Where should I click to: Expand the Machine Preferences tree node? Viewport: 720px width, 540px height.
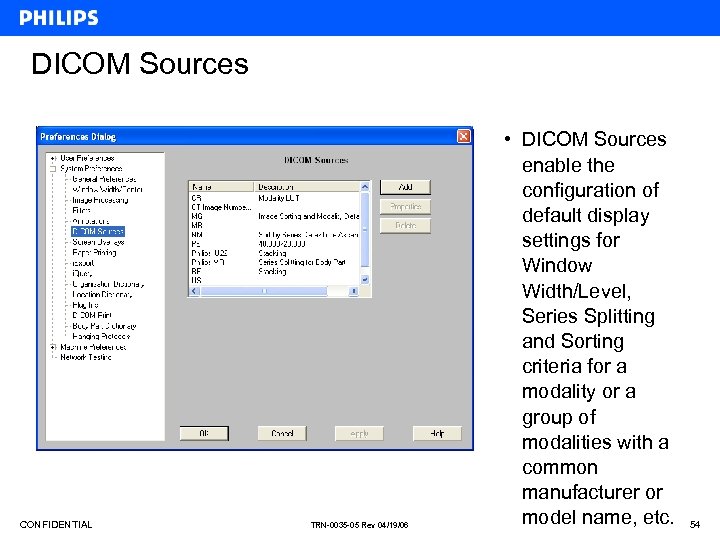click(x=53, y=347)
